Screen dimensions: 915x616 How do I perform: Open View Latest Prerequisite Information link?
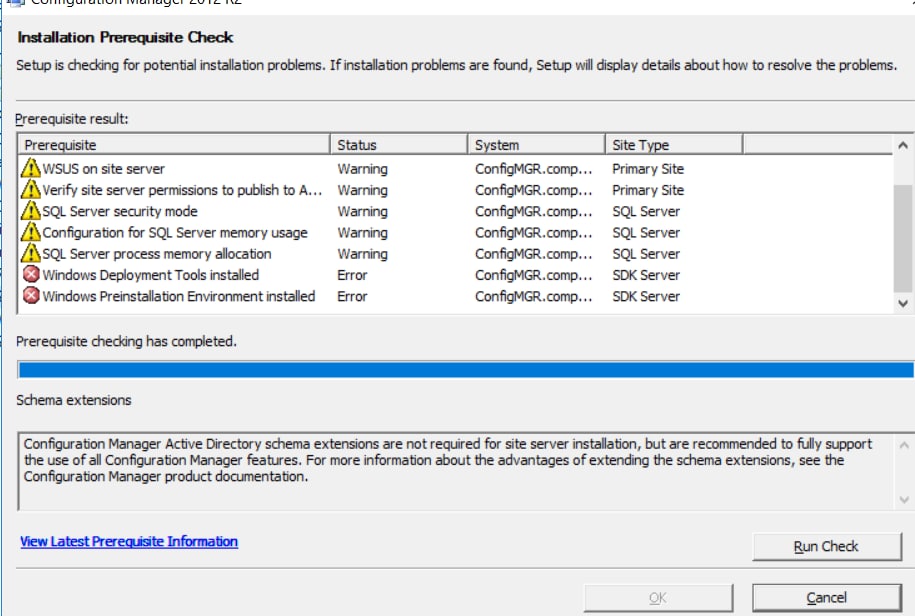click(129, 541)
